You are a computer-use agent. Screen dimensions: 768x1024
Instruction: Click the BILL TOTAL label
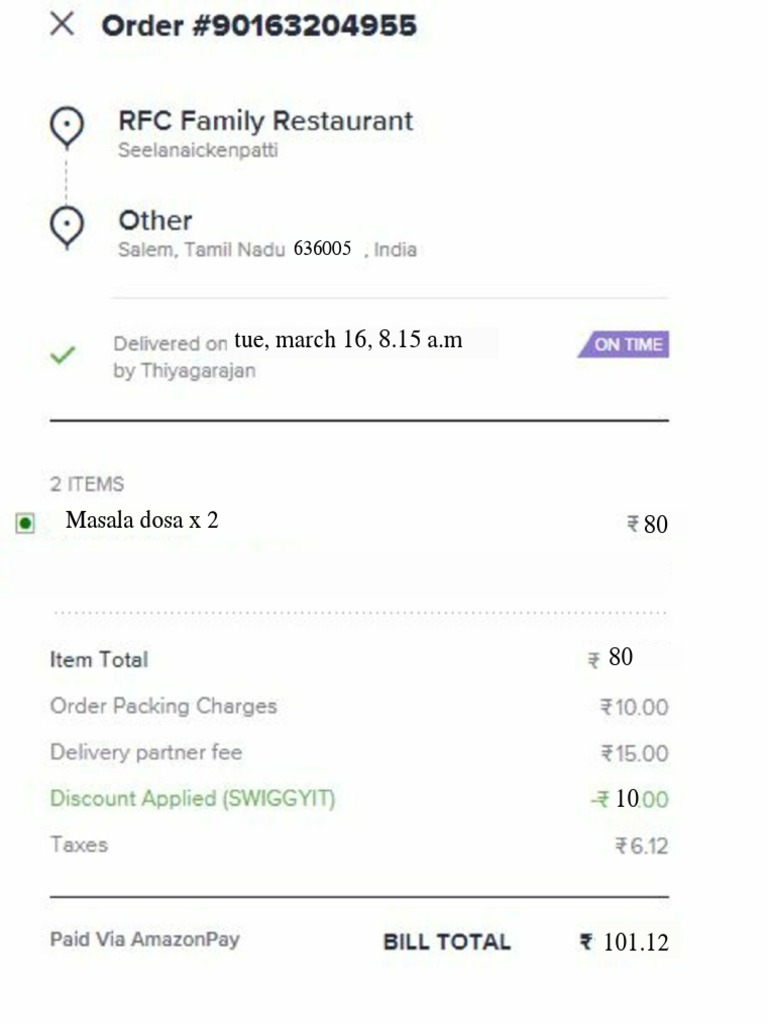tap(447, 942)
